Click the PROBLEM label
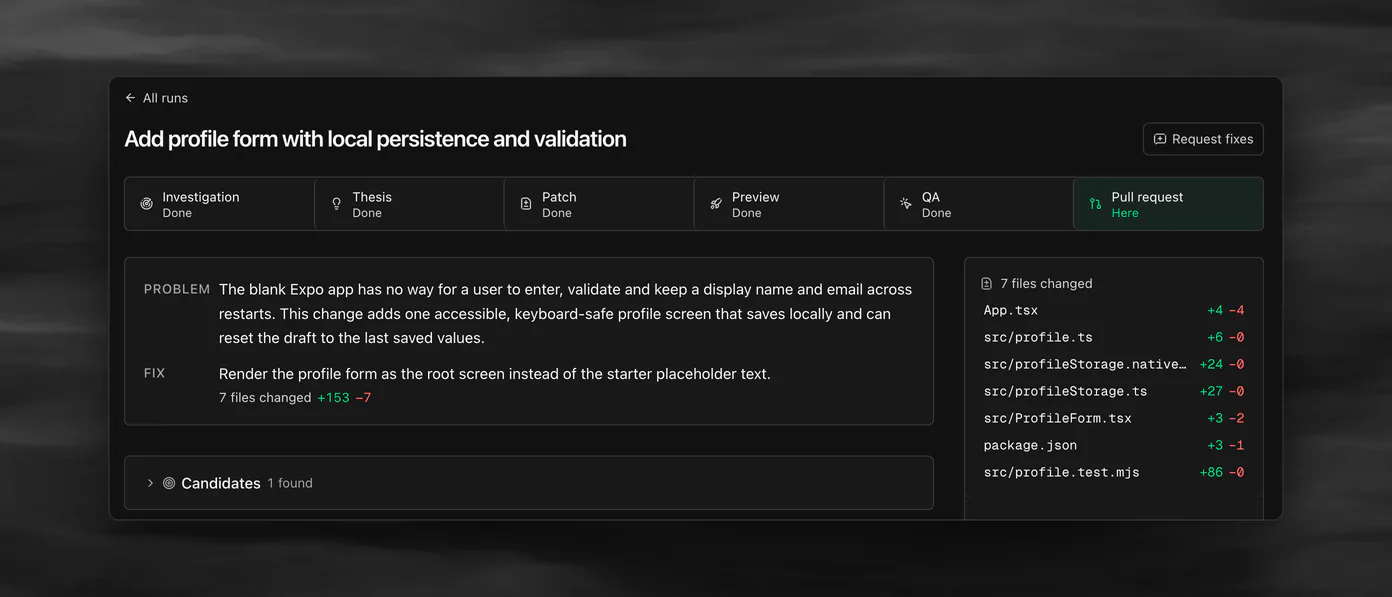This screenshot has height=597, width=1392. click(x=177, y=289)
